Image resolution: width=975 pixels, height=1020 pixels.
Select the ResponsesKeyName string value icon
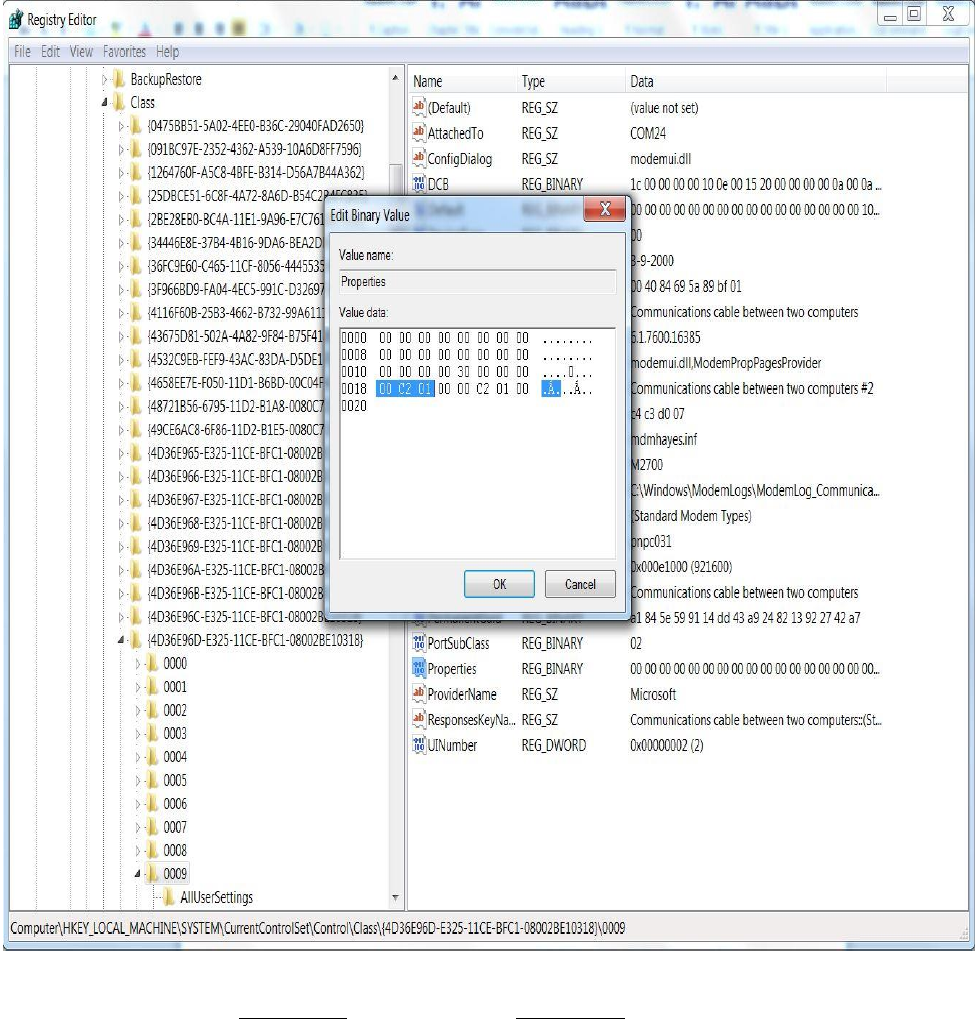pyautogui.click(x=419, y=719)
